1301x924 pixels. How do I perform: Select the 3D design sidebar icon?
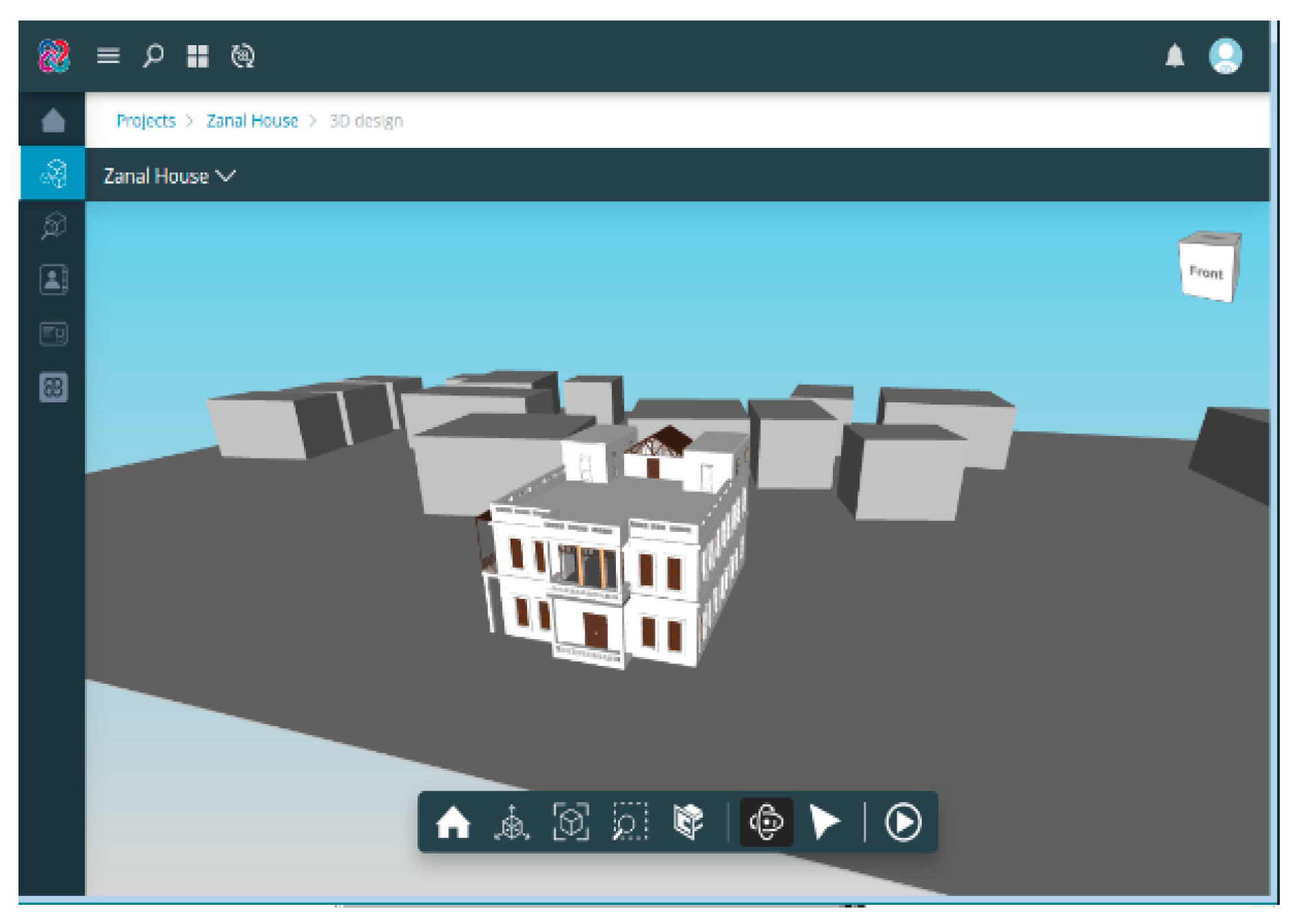53,174
